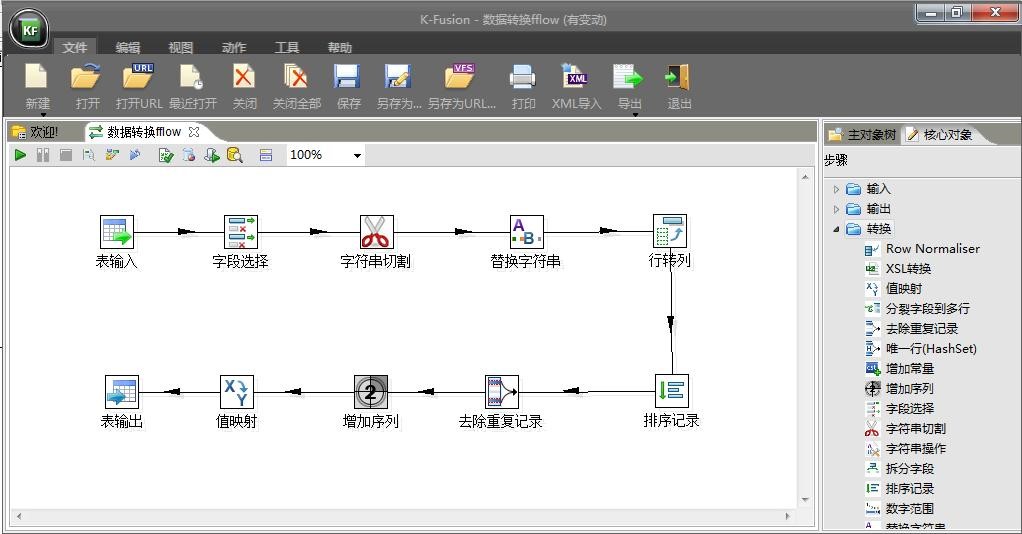Open the 编辑 menu
This screenshot has width=1022, height=534.
click(128, 48)
